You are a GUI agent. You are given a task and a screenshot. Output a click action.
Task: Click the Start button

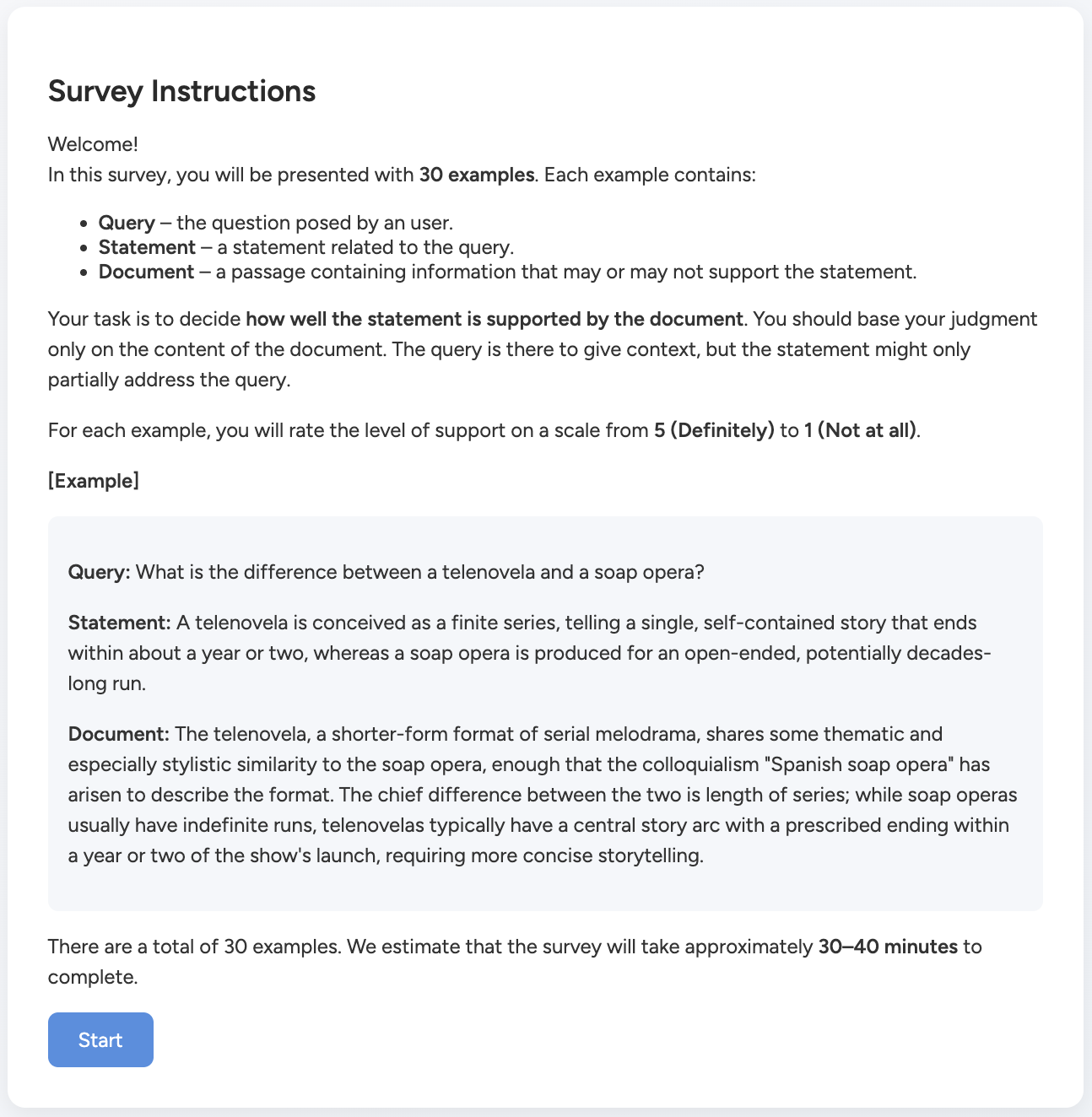(x=100, y=1039)
